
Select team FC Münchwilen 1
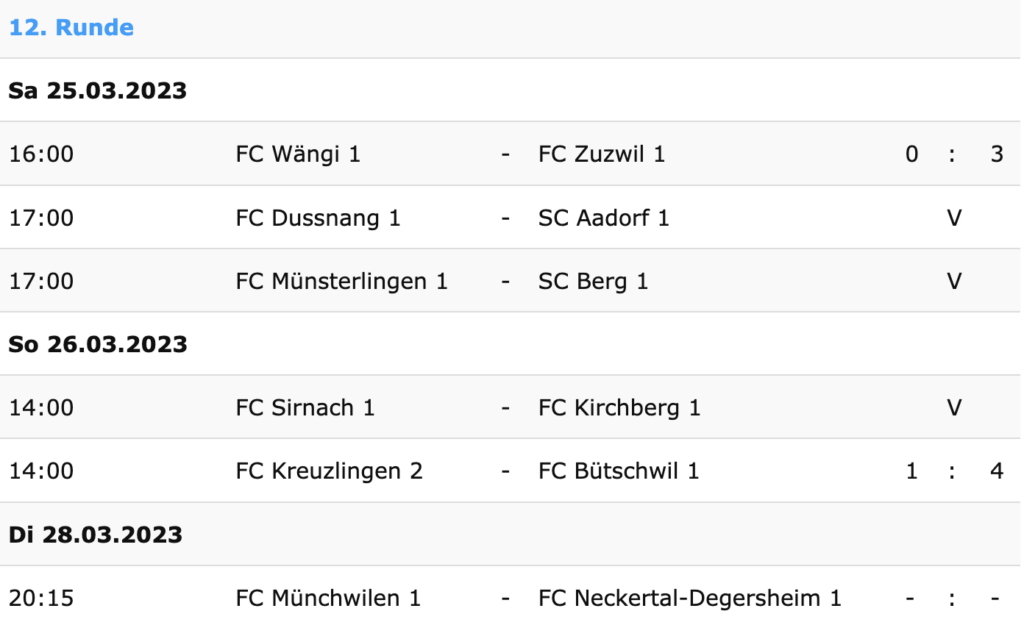(328, 598)
